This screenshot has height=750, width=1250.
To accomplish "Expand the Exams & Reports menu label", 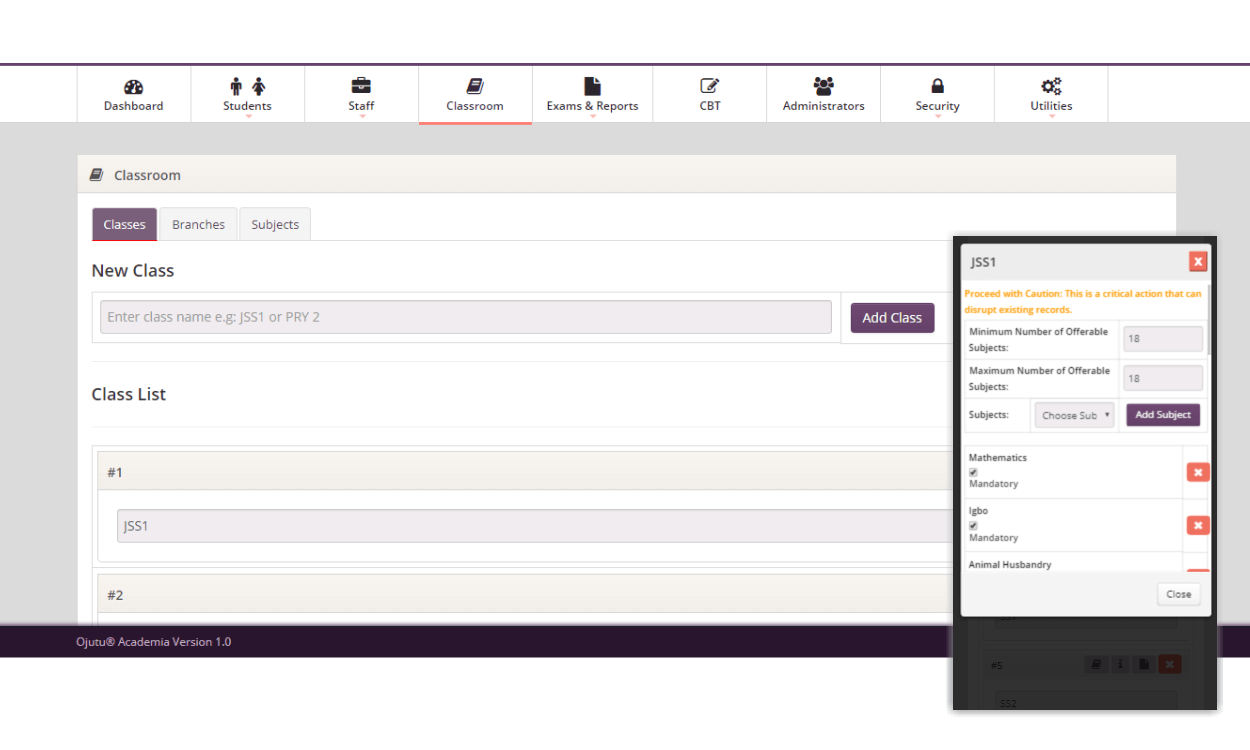I will 592,106.
